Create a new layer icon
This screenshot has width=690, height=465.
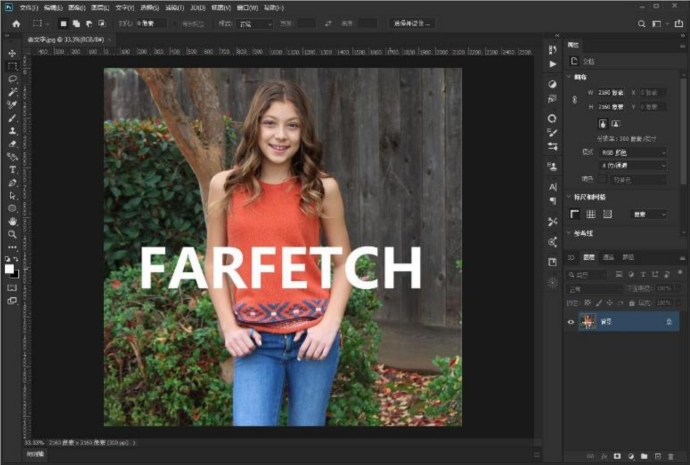pos(657,457)
